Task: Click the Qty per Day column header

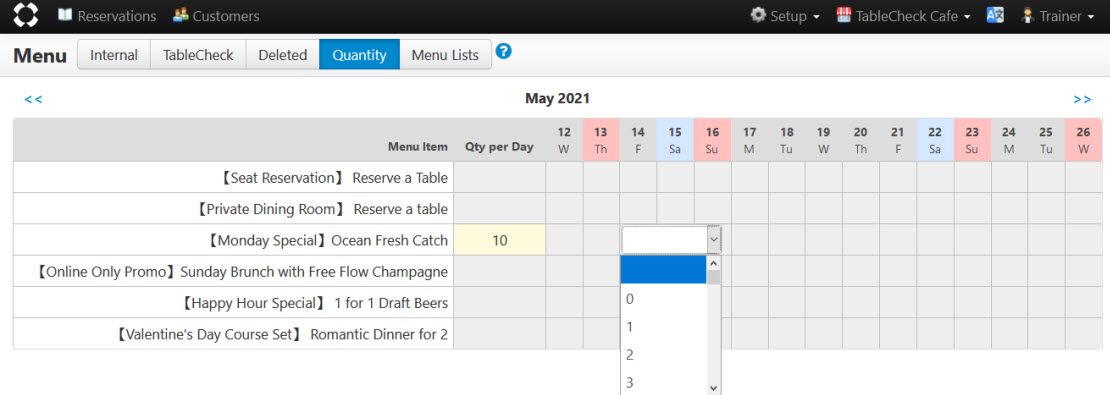Action: pos(499,147)
